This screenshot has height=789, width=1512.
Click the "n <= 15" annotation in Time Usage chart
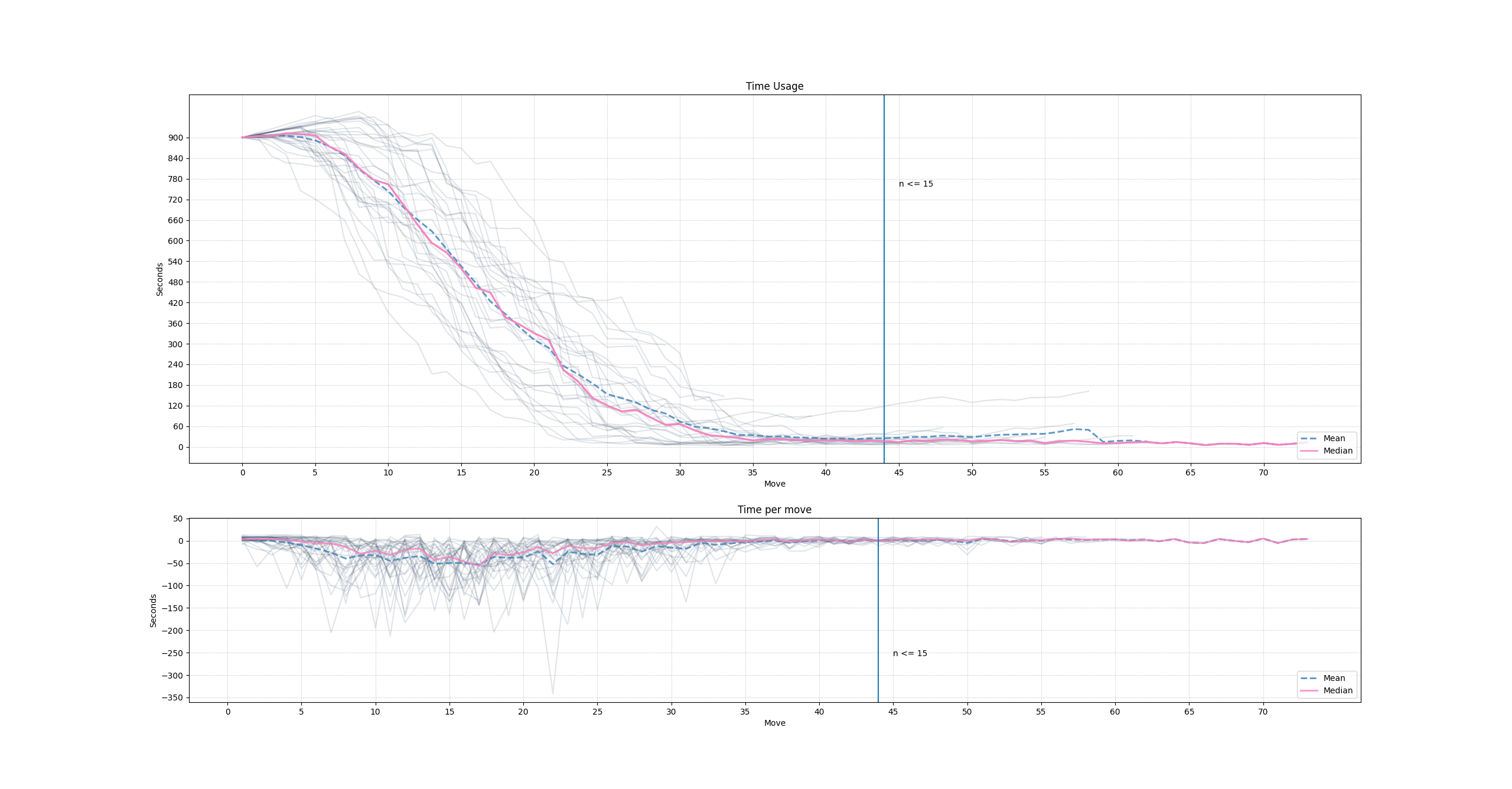coord(916,184)
